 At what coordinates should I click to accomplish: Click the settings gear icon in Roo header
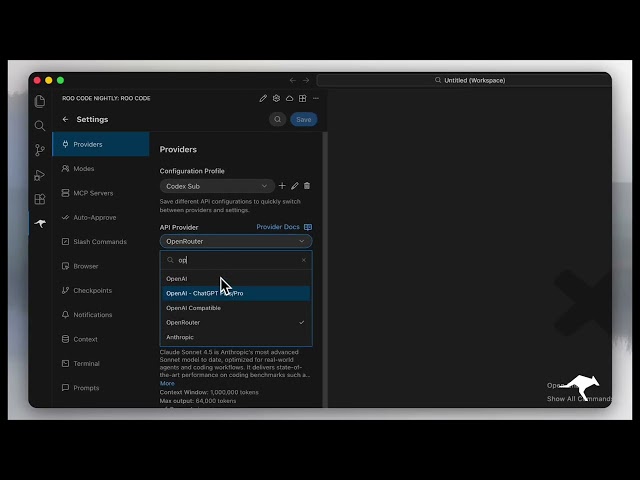pos(276,98)
